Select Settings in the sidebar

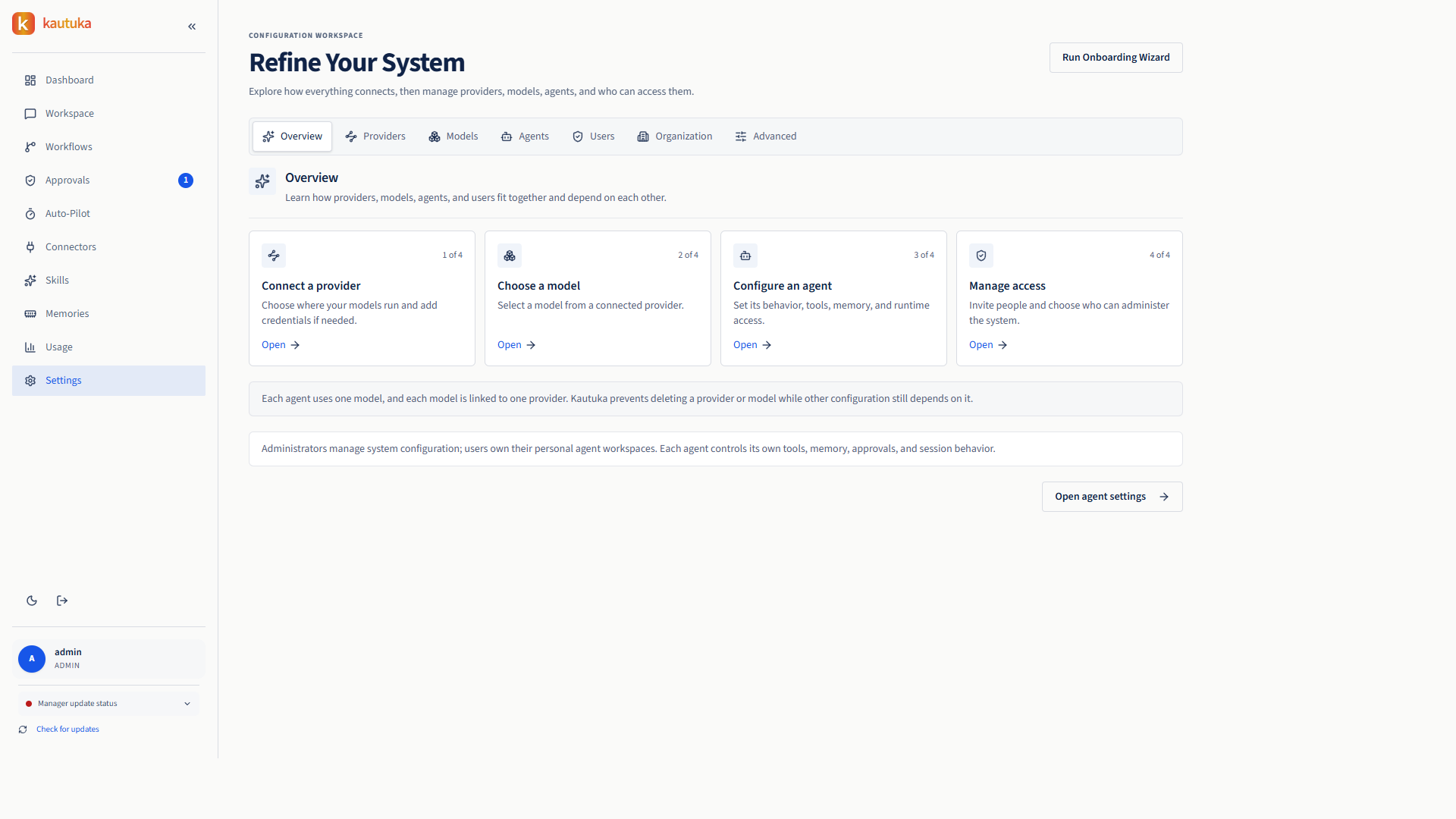pyautogui.click(x=108, y=381)
